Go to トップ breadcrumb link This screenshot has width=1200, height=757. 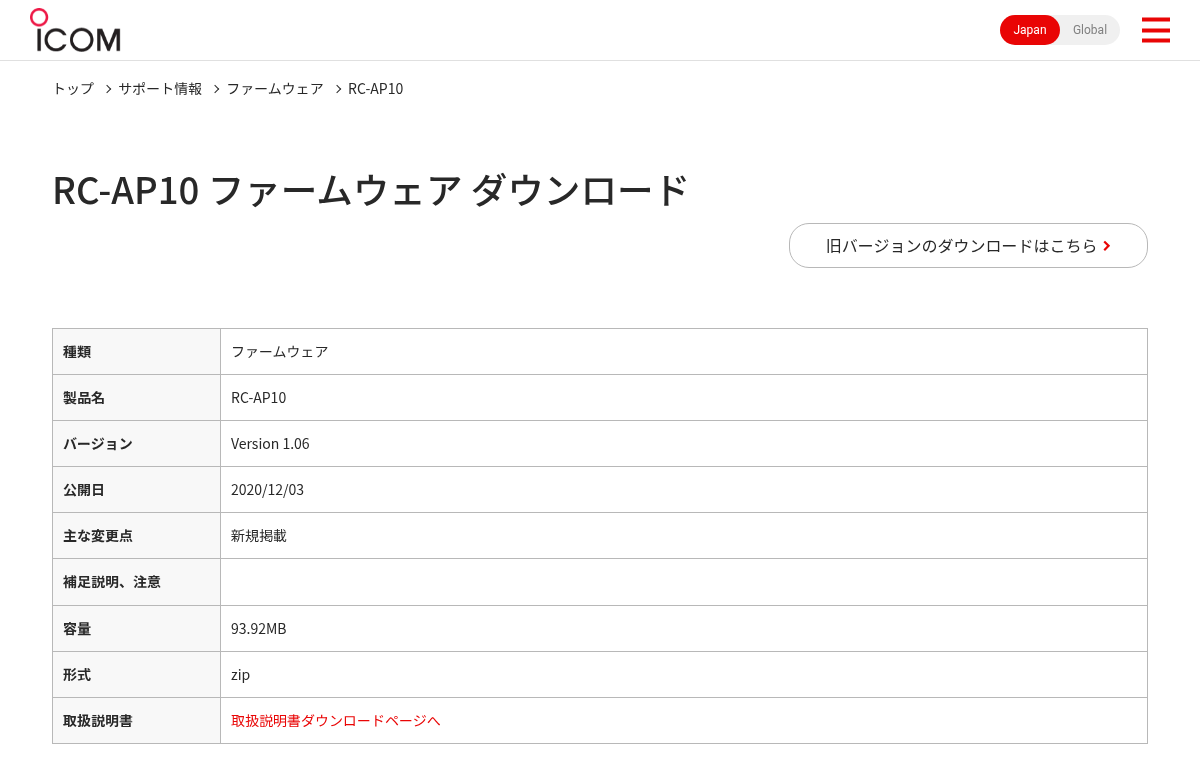pyautogui.click(x=73, y=88)
